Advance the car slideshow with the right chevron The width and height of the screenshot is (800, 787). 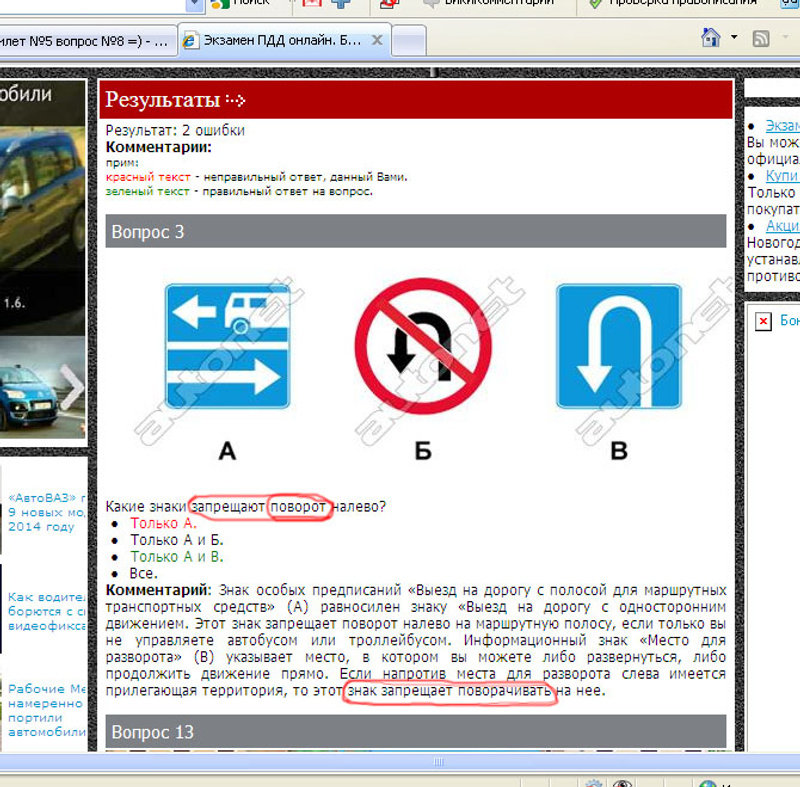point(71,388)
